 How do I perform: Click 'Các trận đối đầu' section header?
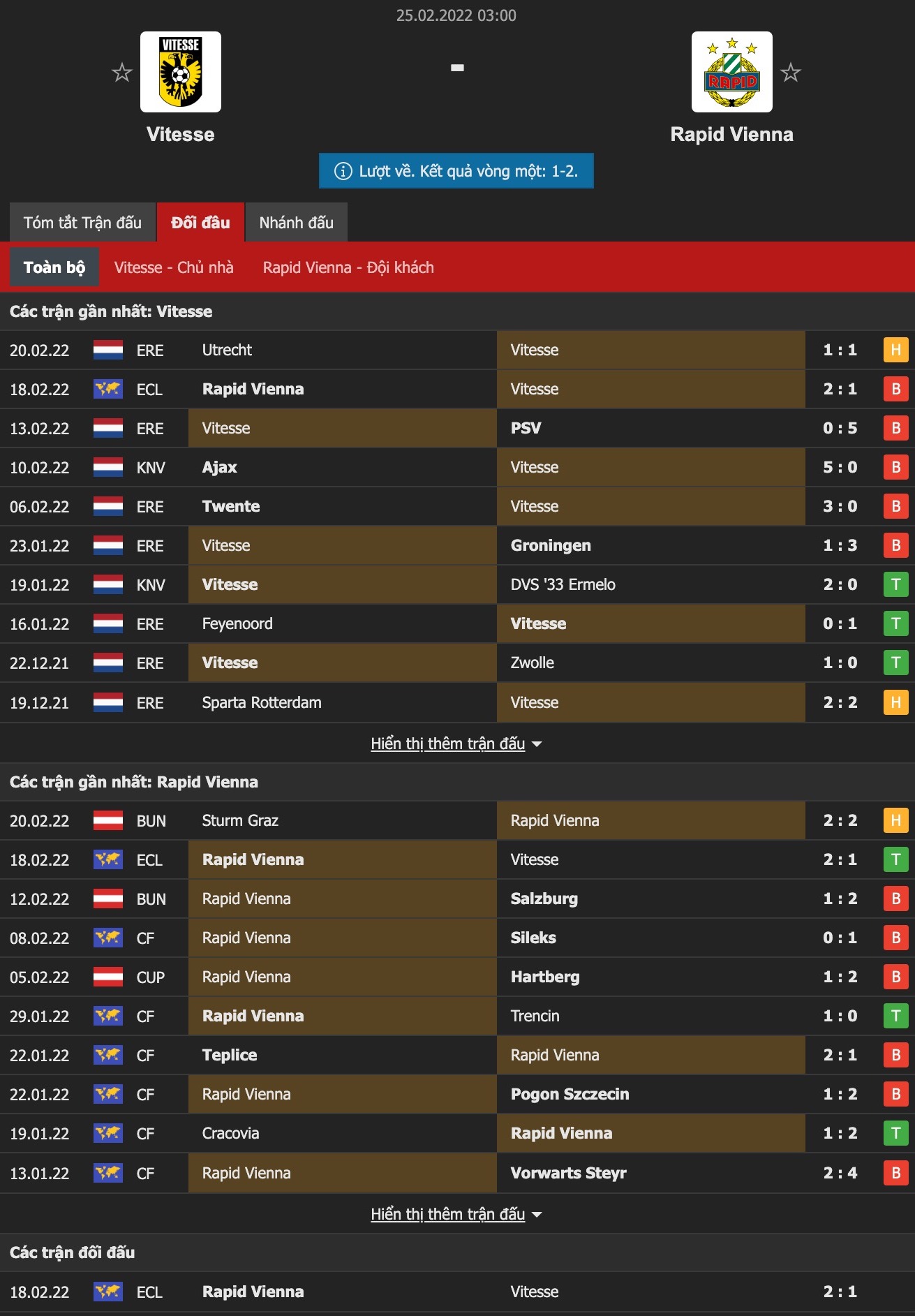(x=73, y=1252)
